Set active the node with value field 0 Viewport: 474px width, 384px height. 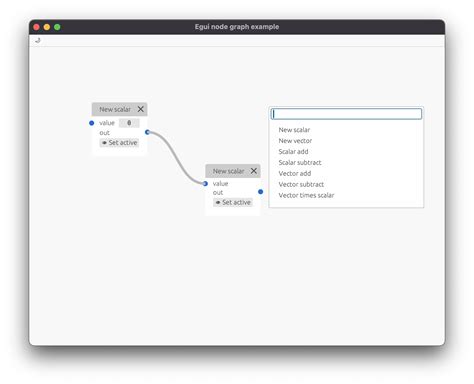click(x=119, y=143)
